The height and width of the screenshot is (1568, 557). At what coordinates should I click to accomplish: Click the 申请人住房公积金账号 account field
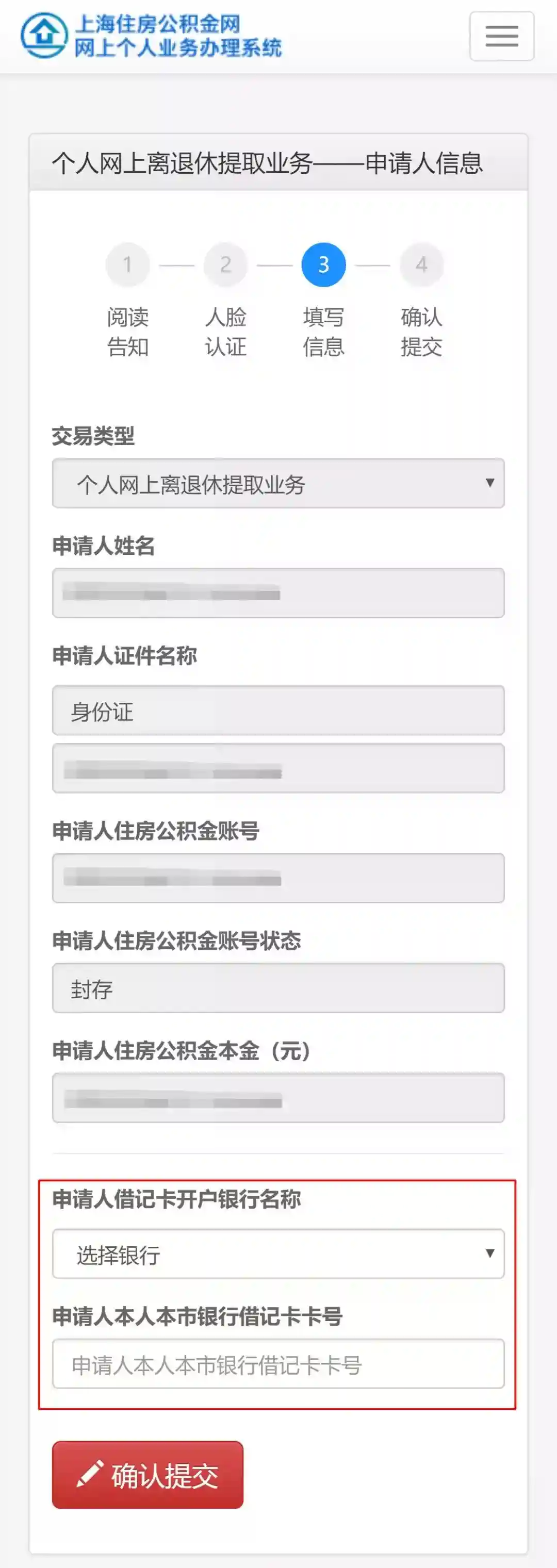[278, 878]
